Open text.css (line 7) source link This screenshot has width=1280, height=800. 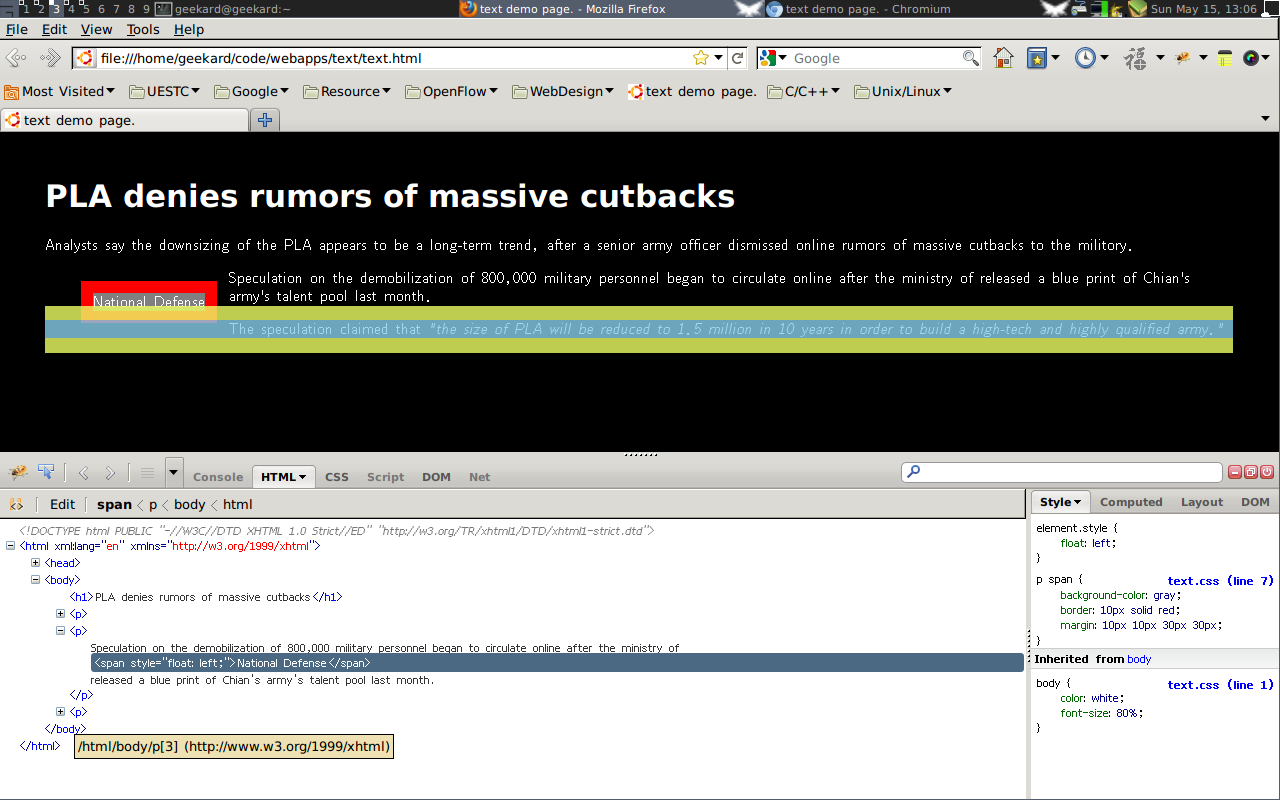click(1220, 581)
